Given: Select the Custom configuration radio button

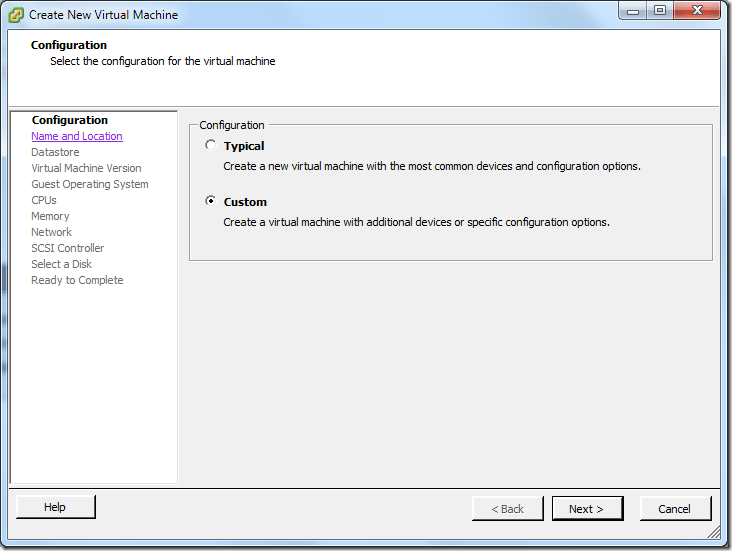Looking at the screenshot, I should [x=211, y=201].
